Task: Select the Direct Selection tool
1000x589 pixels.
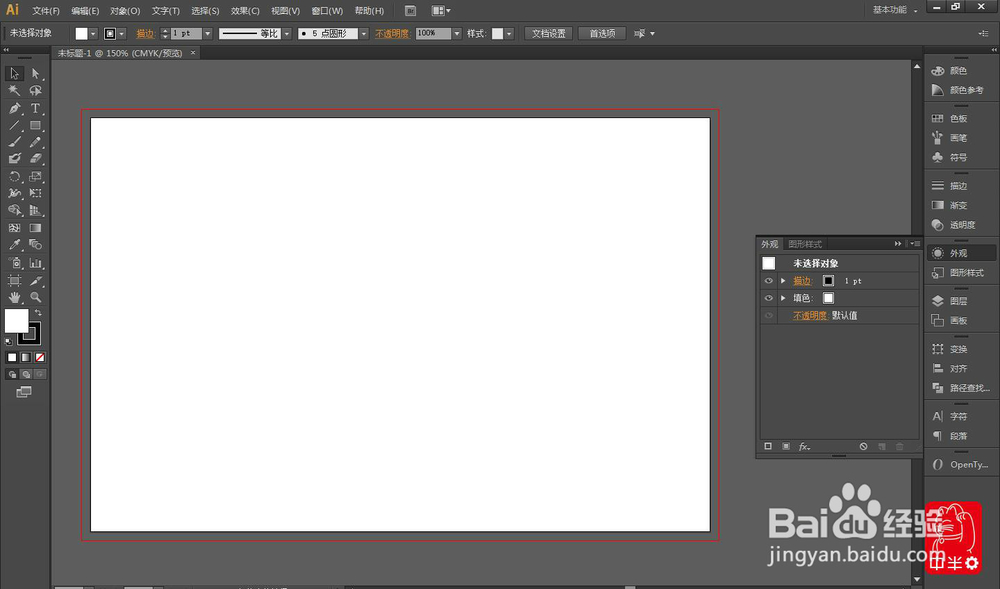Action: (x=36, y=73)
